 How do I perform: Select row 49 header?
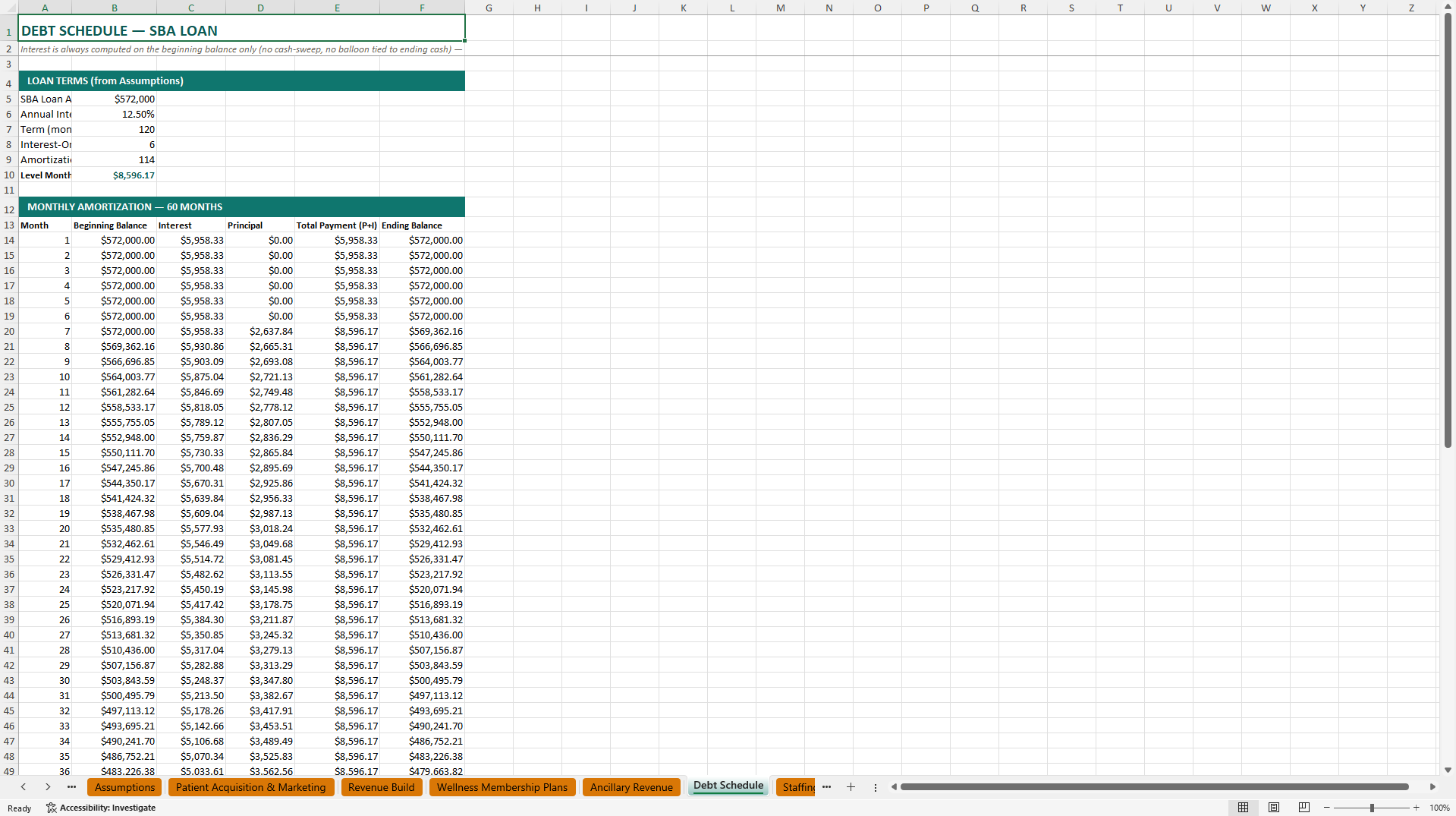[x=9, y=771]
